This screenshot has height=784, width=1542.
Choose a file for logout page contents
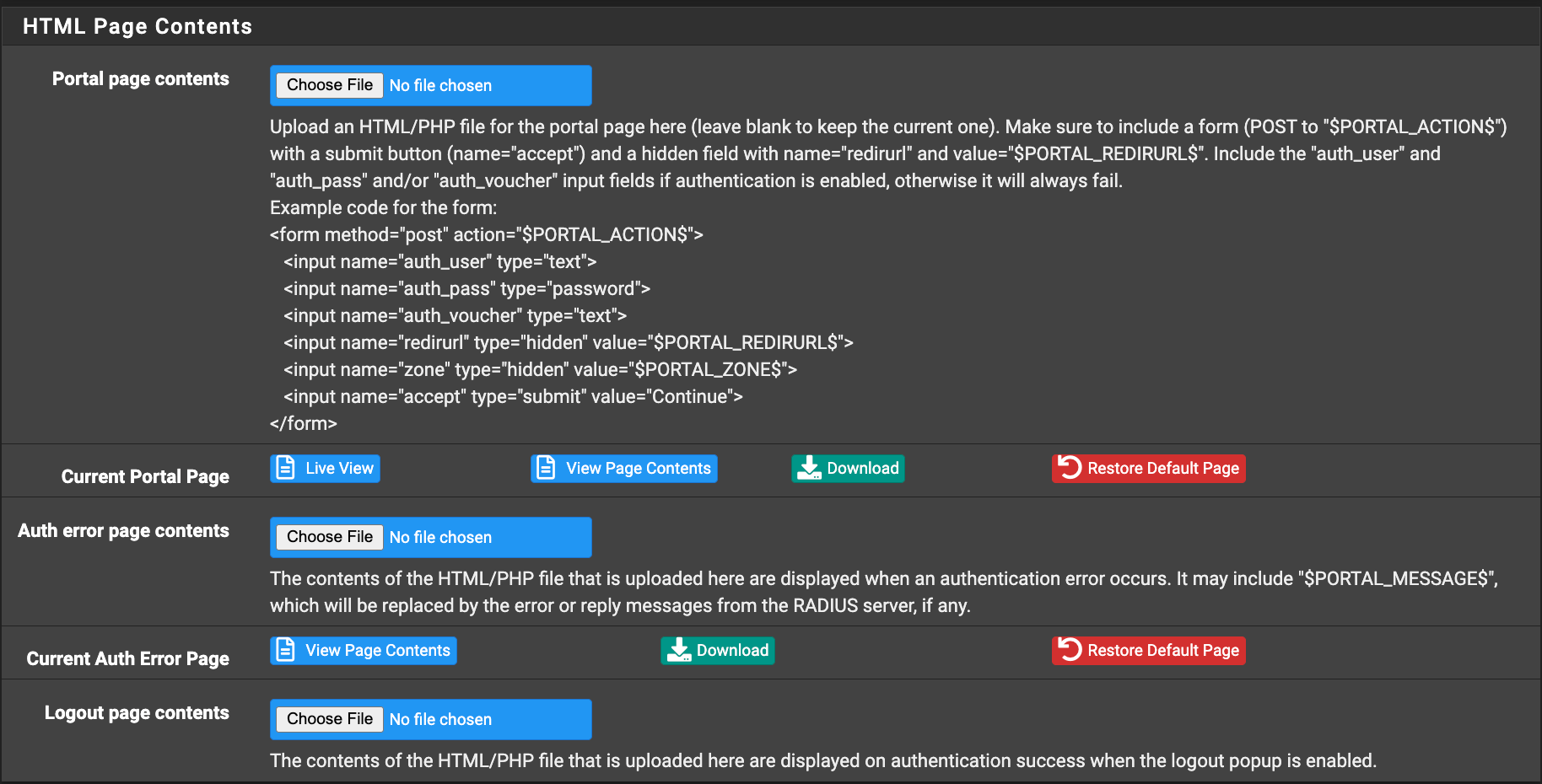tap(328, 719)
